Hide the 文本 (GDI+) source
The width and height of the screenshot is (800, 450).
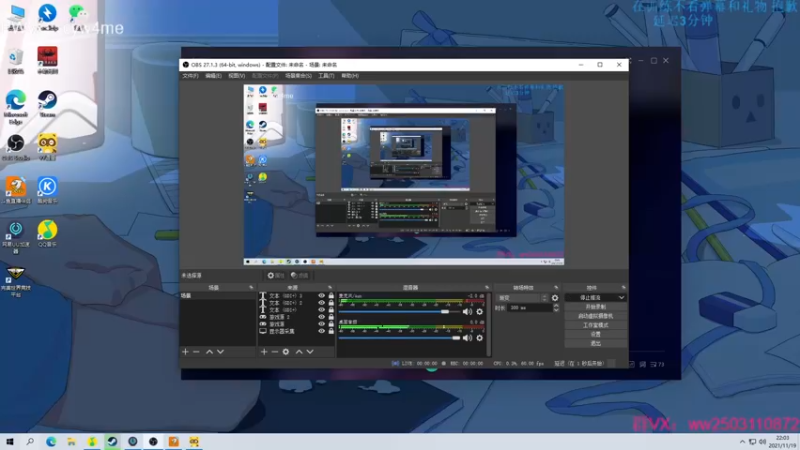(321, 310)
